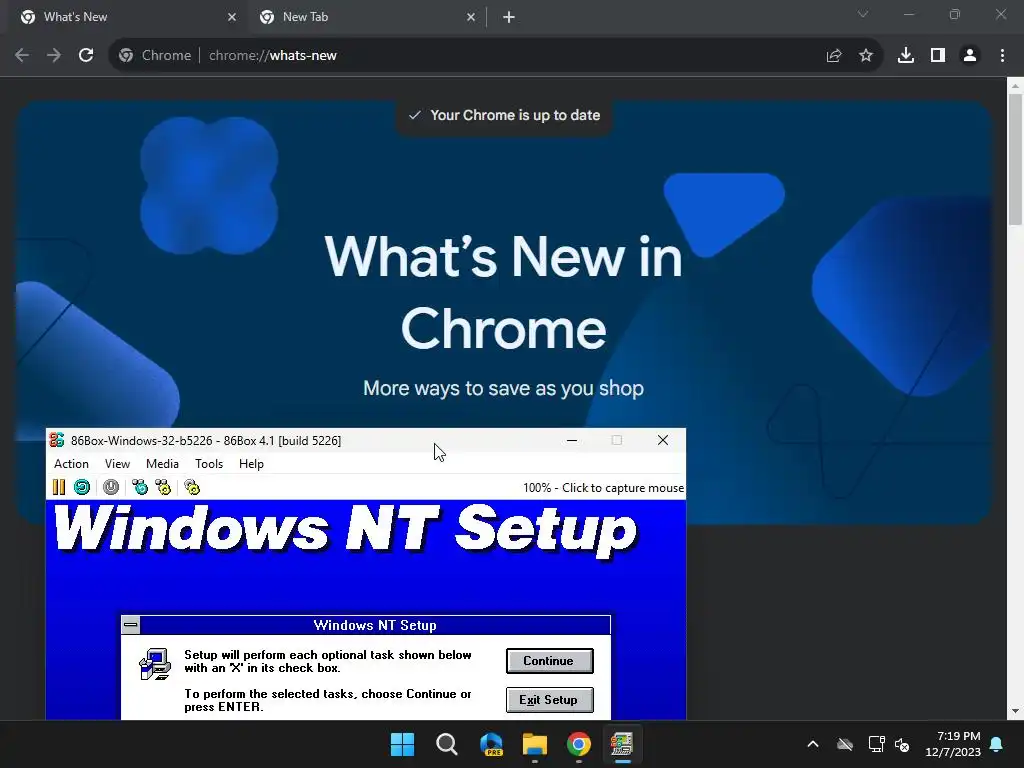Click 'Your Chrome is up to date' notice

(x=504, y=116)
